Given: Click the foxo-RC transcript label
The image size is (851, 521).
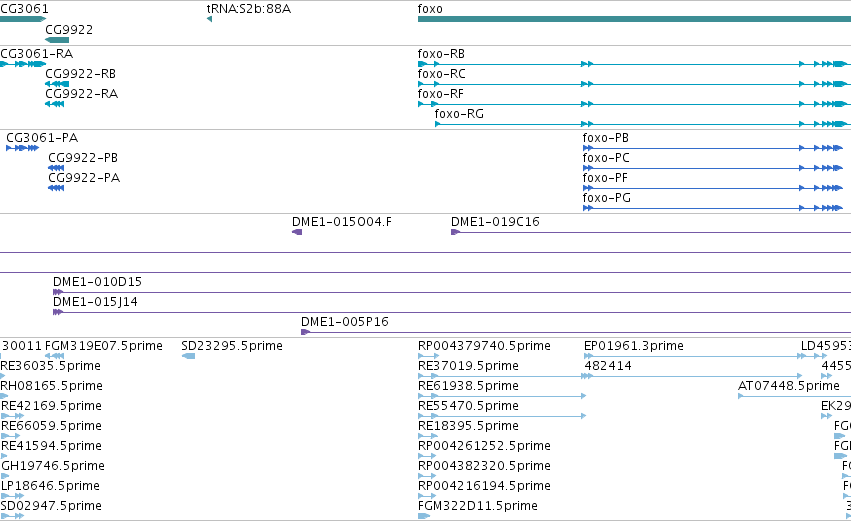Looking at the screenshot, I should (x=441, y=74).
